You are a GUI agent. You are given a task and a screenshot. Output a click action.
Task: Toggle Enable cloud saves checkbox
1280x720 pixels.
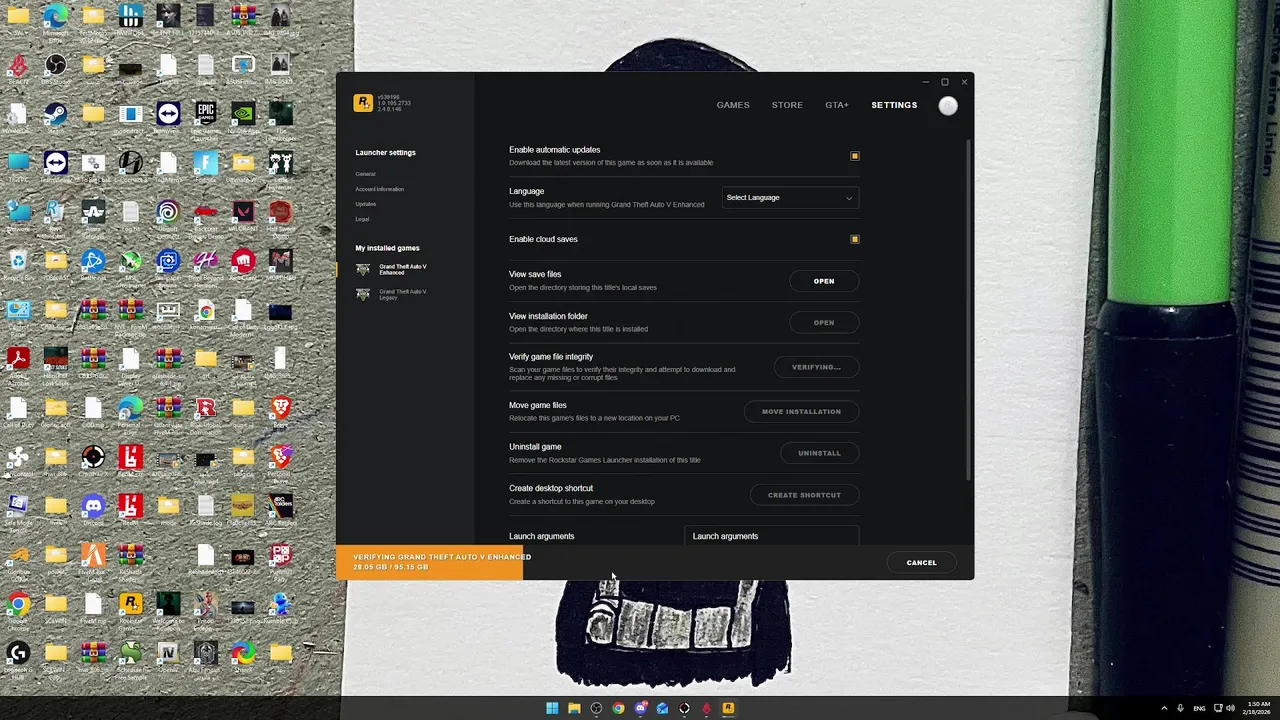tap(854, 239)
